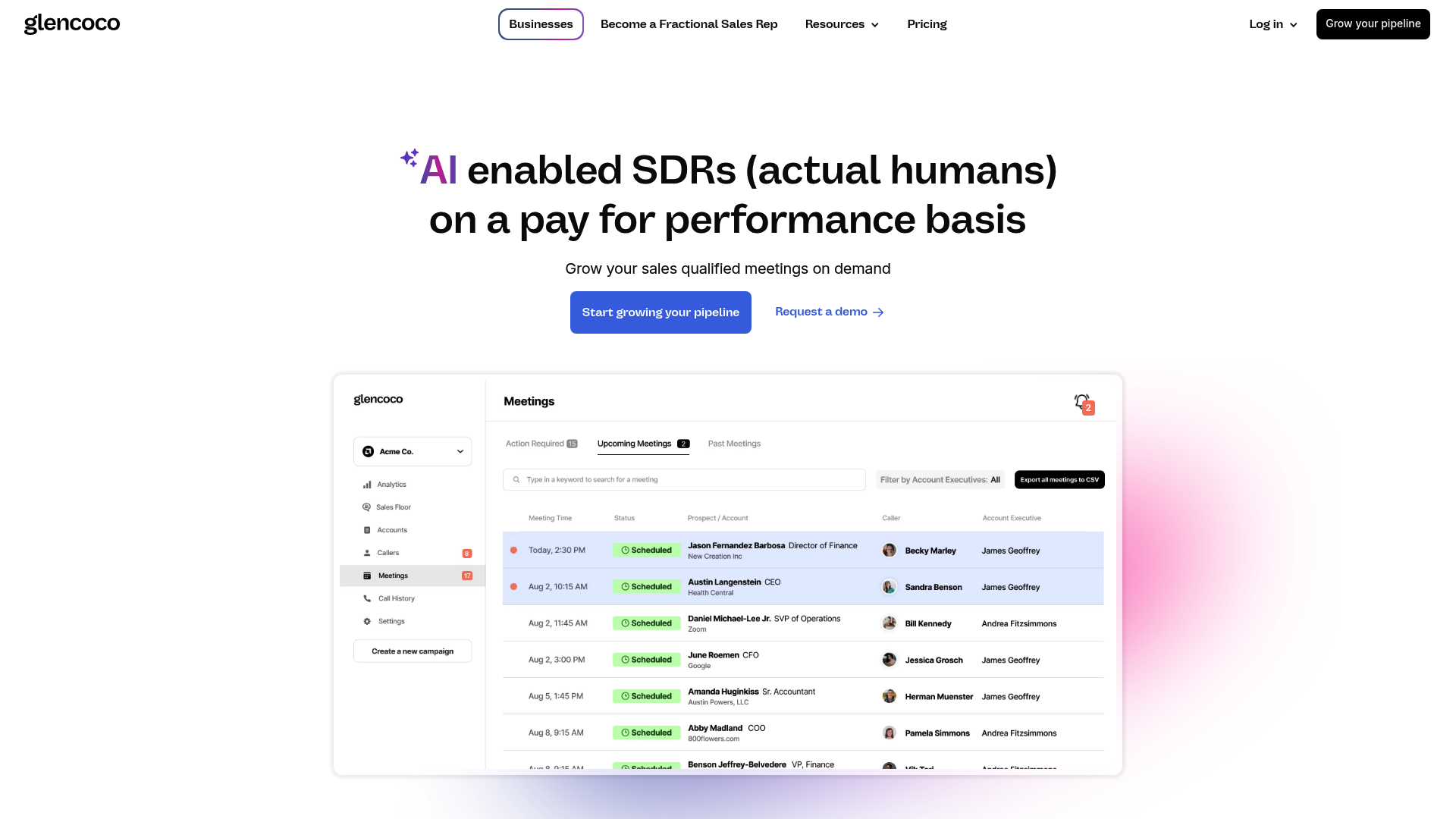This screenshot has width=1456, height=819.
Task: Expand the Log in dropdown
Action: [x=1273, y=24]
